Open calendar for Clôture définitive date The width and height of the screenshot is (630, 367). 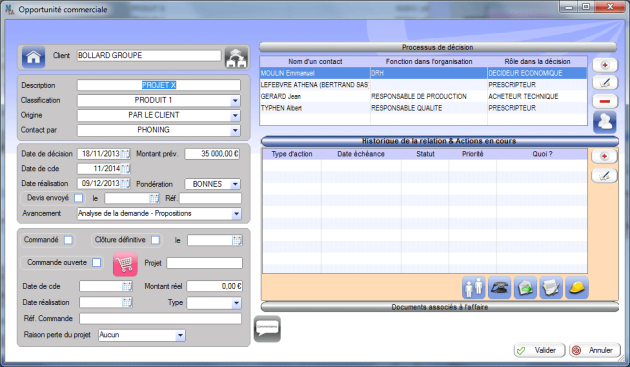tap(237, 240)
